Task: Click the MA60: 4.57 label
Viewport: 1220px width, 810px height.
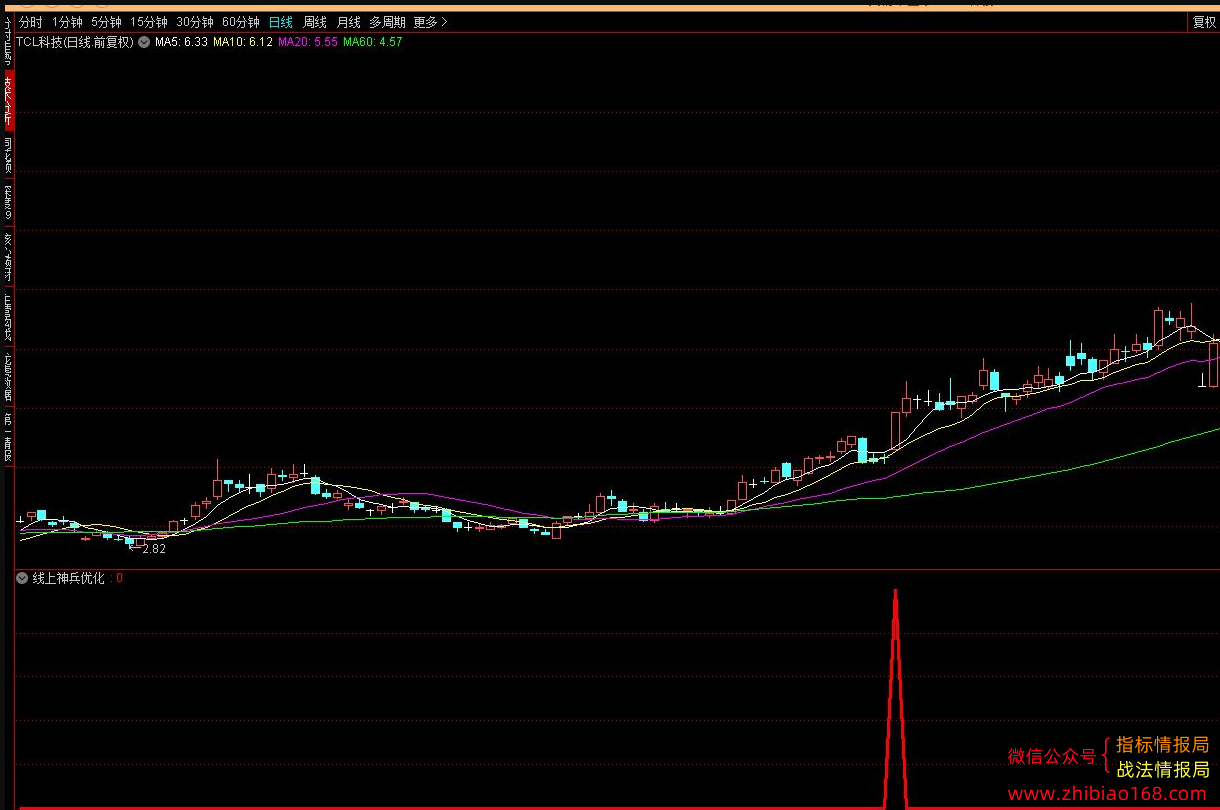Action: (373, 42)
